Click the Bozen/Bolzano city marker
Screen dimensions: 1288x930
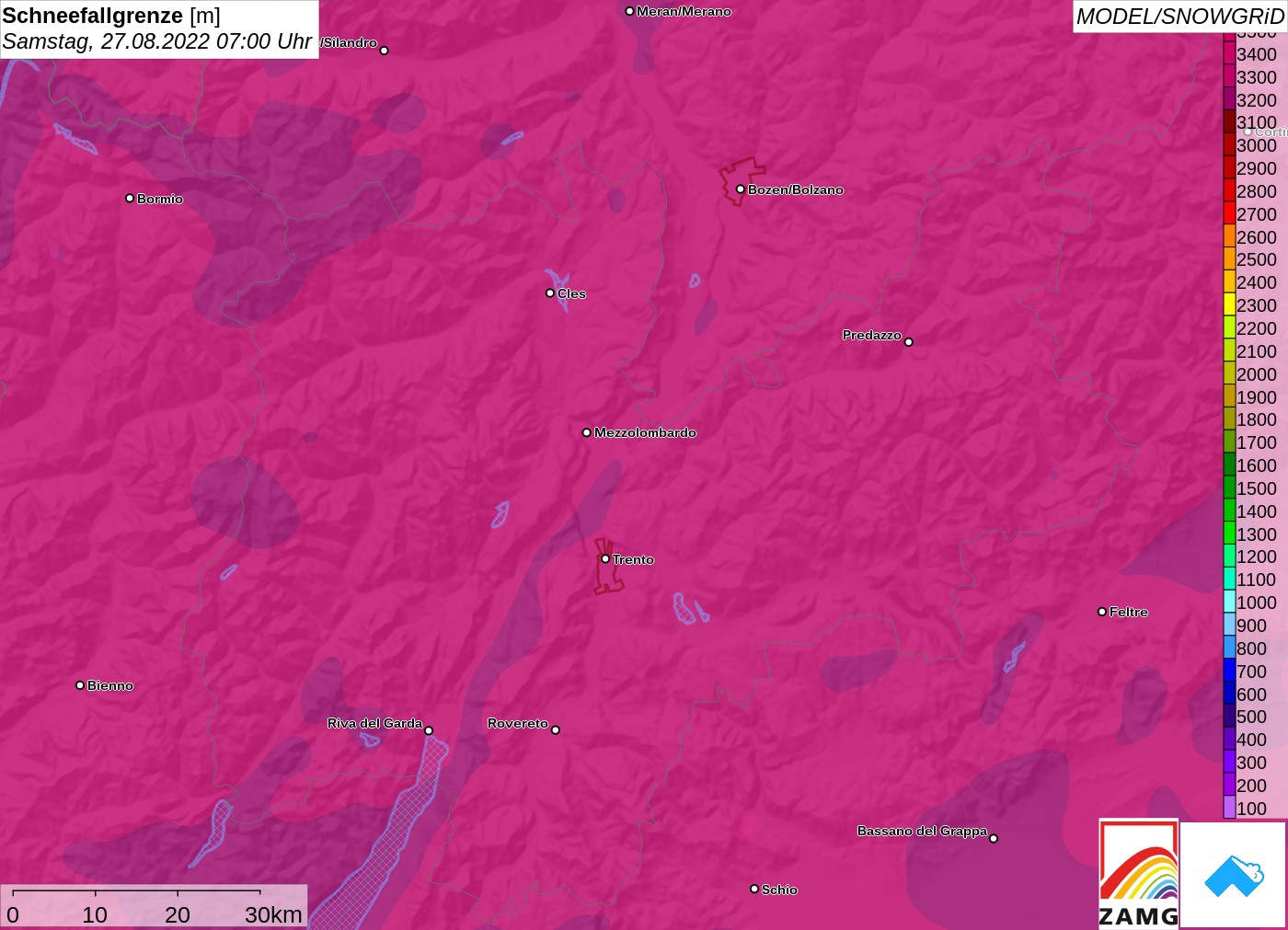click(x=740, y=189)
